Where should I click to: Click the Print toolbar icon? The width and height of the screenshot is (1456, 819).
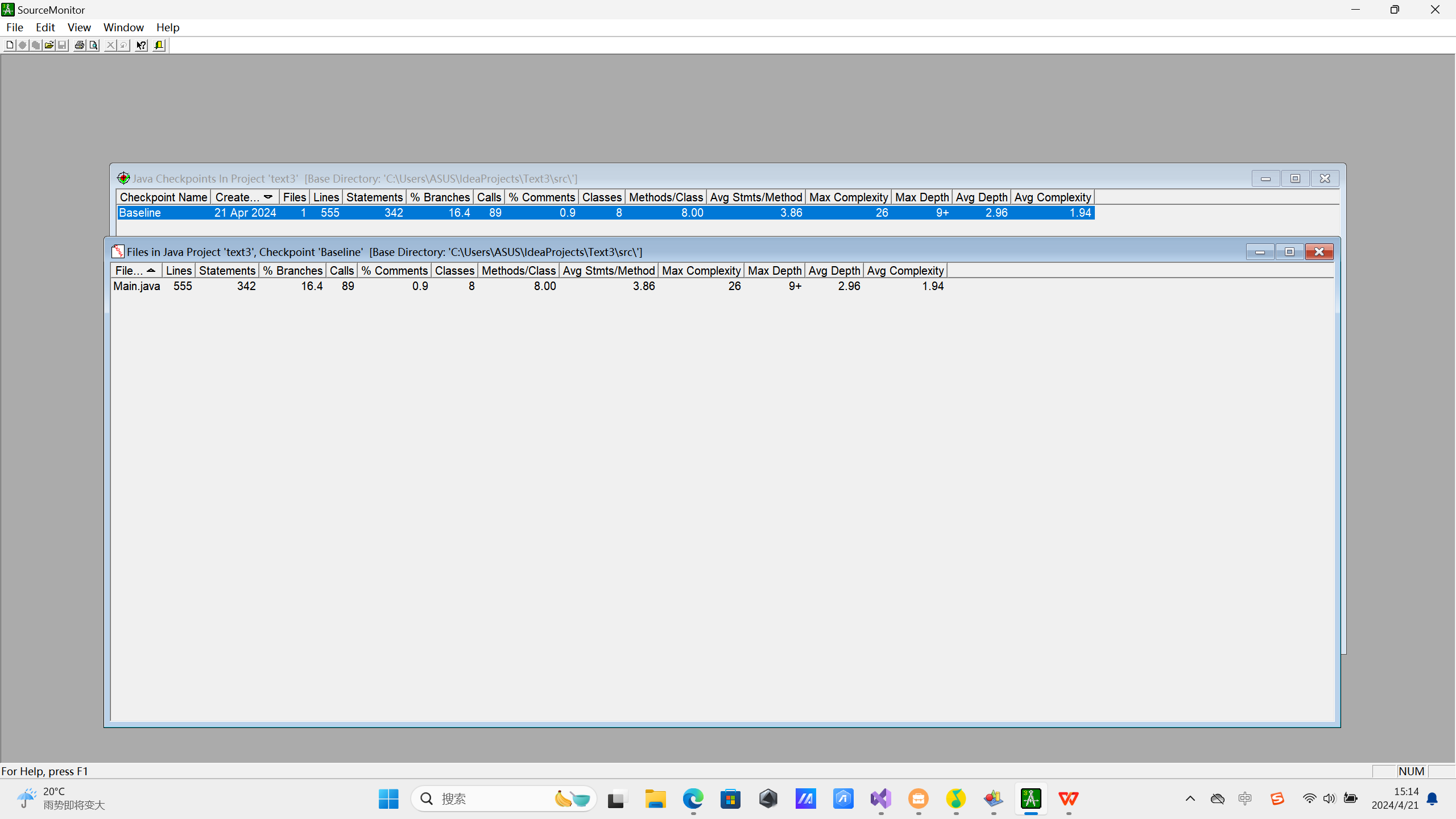[x=80, y=45]
